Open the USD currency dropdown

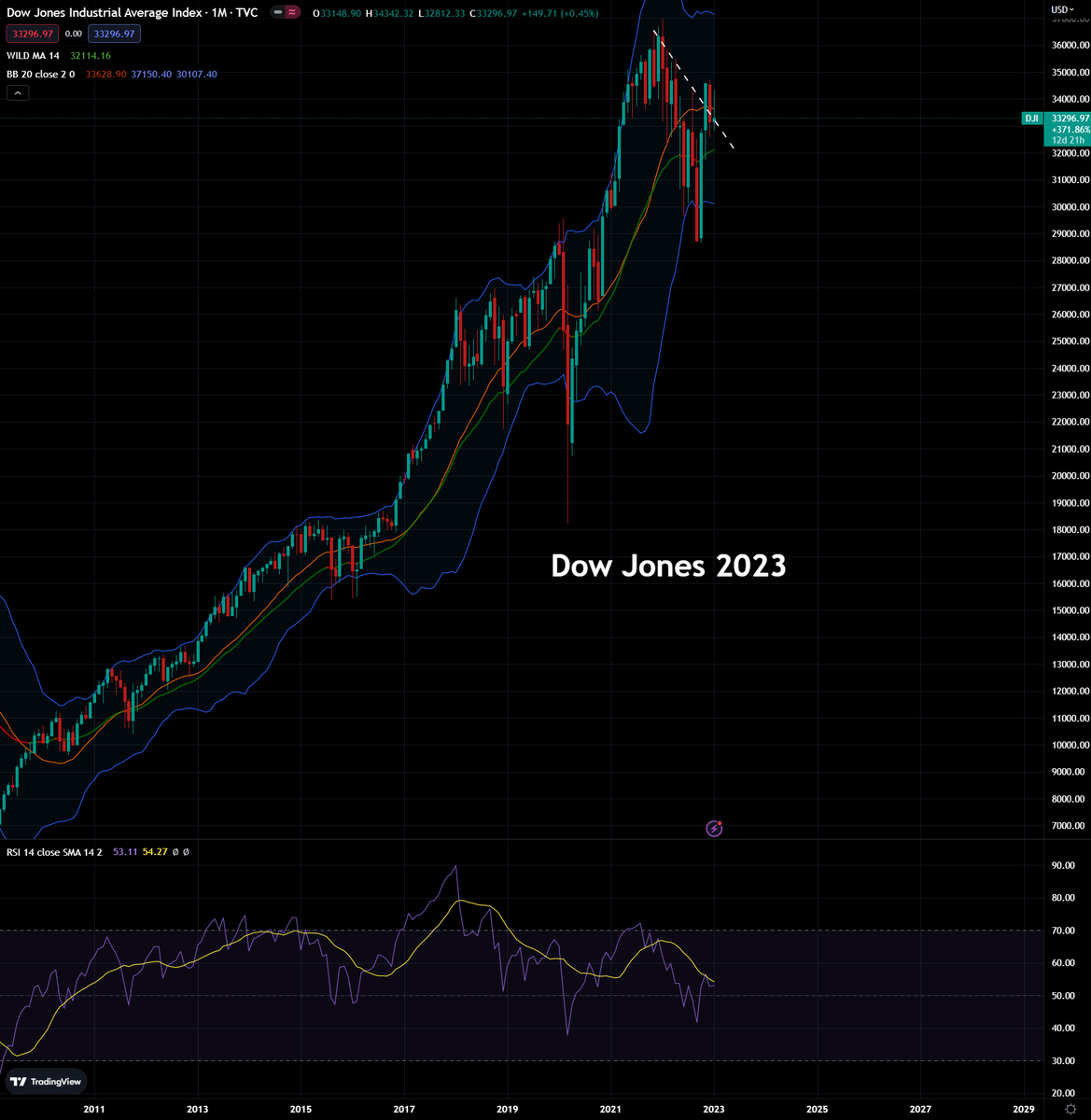click(x=1062, y=7)
